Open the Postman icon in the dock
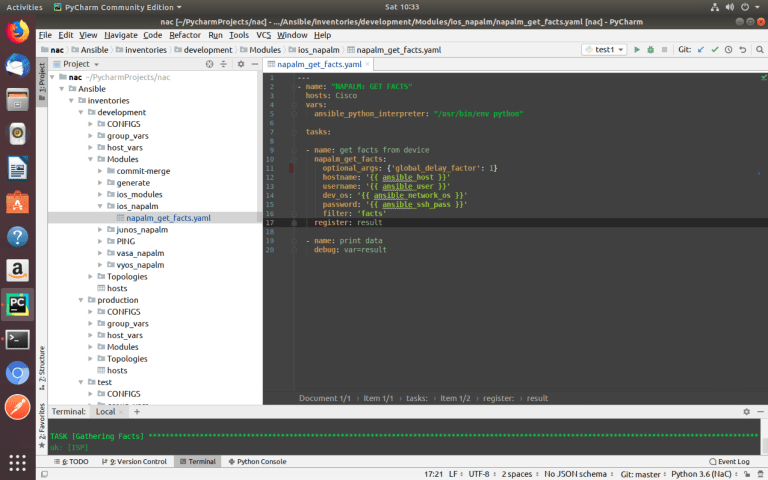 coord(18,407)
